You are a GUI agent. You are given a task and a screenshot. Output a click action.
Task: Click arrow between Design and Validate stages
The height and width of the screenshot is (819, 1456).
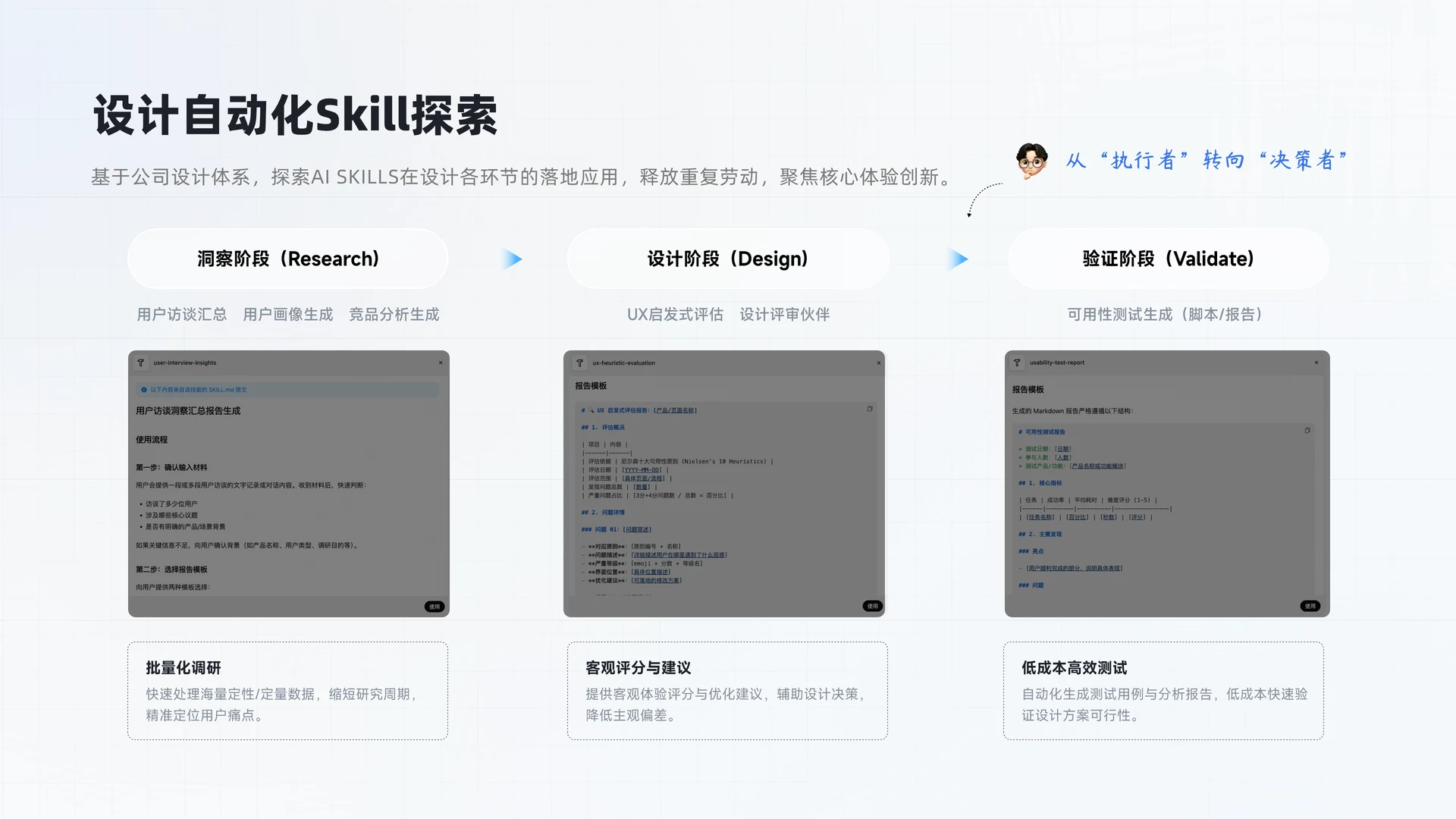click(x=958, y=259)
